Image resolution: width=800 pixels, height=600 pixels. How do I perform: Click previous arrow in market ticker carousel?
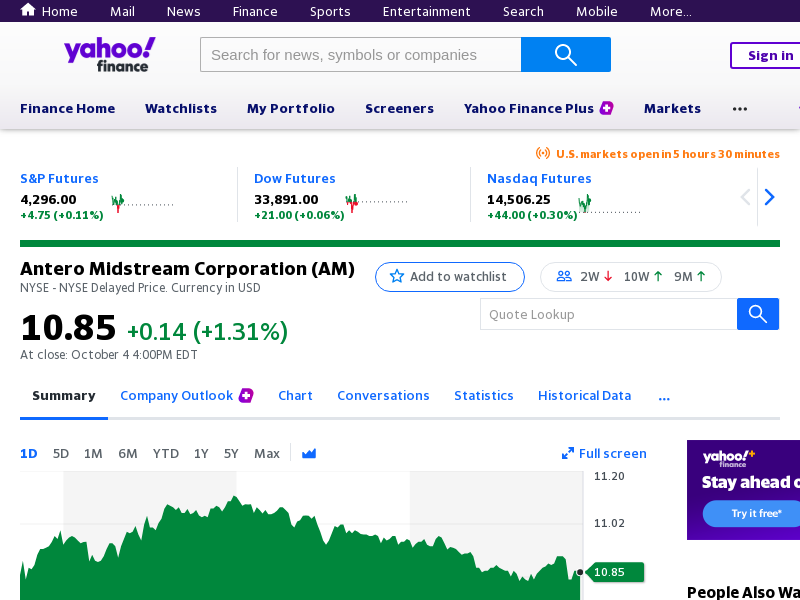pyautogui.click(x=745, y=197)
